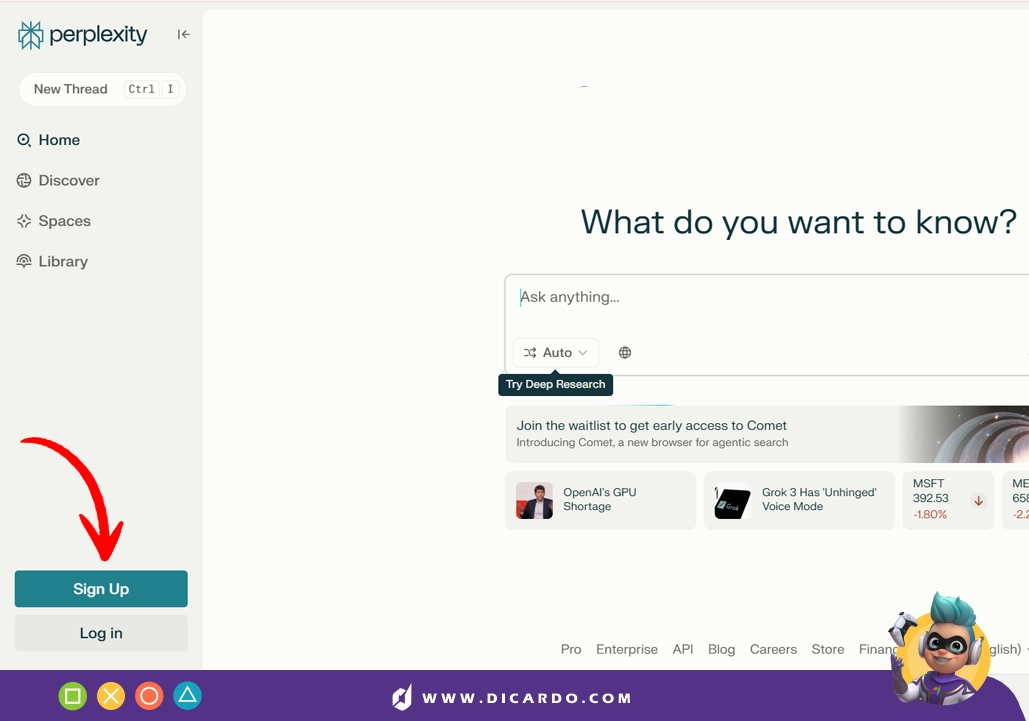This screenshot has width=1029, height=721.
Task: Click the Discover globe icon
Action: click(24, 180)
